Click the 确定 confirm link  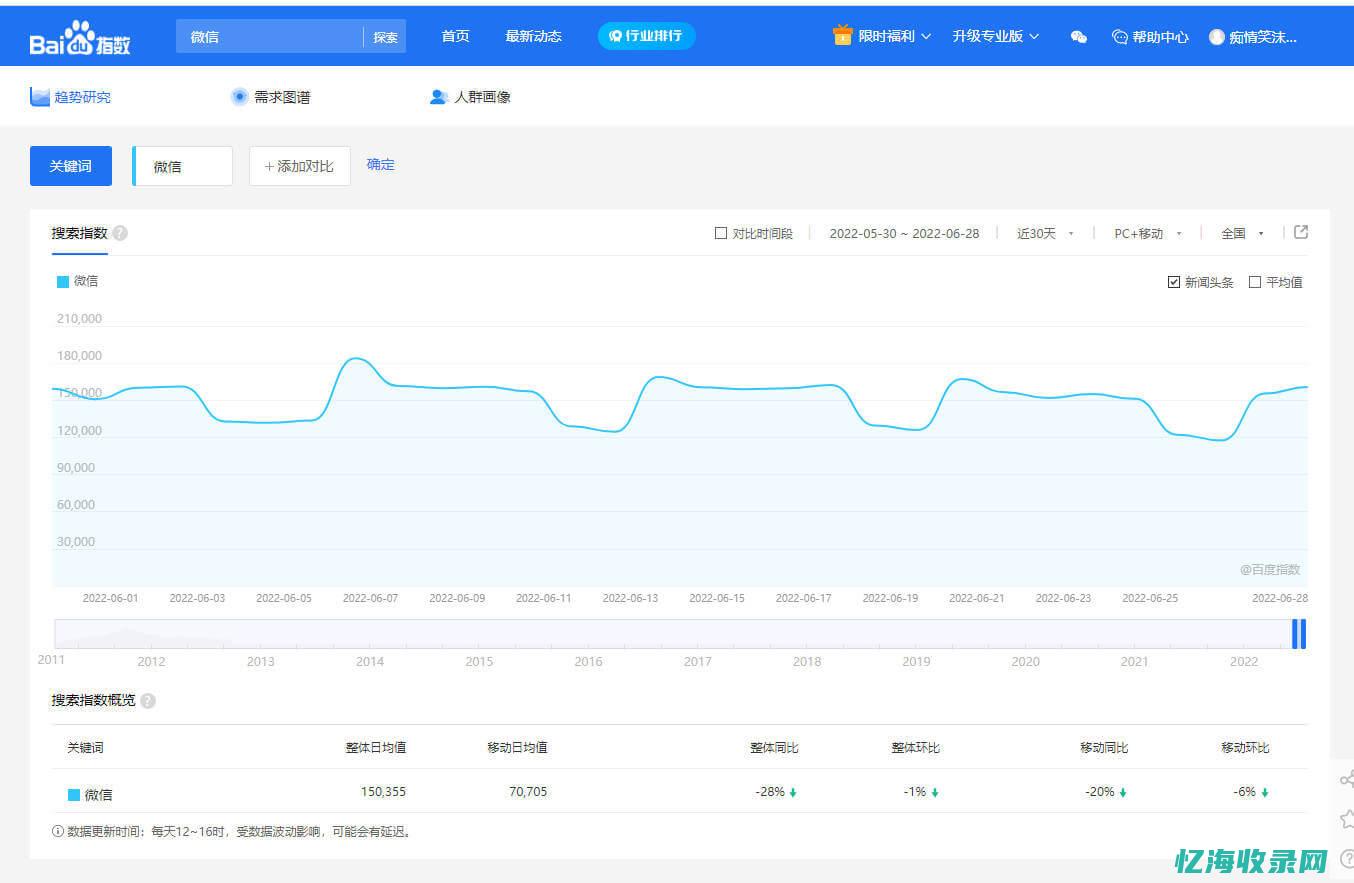(x=380, y=165)
